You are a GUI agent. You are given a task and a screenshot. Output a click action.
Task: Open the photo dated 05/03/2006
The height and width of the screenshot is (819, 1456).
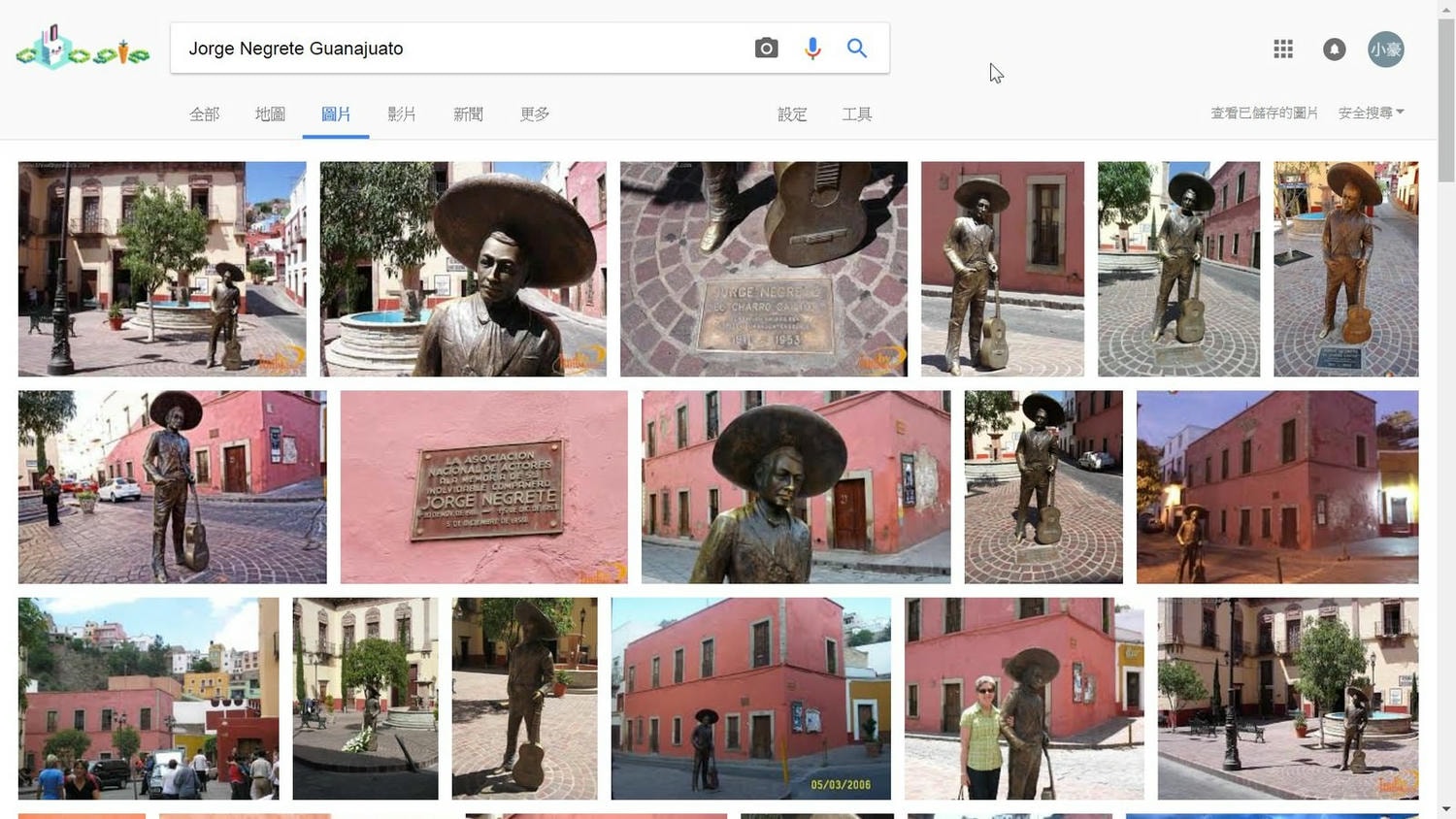tap(750, 699)
